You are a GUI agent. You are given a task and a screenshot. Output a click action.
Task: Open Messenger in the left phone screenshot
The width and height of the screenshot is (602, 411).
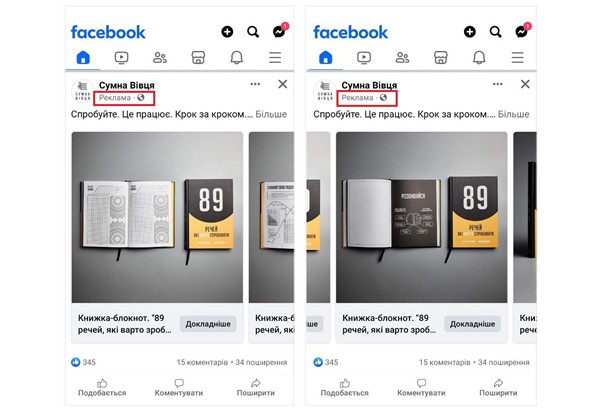click(279, 31)
